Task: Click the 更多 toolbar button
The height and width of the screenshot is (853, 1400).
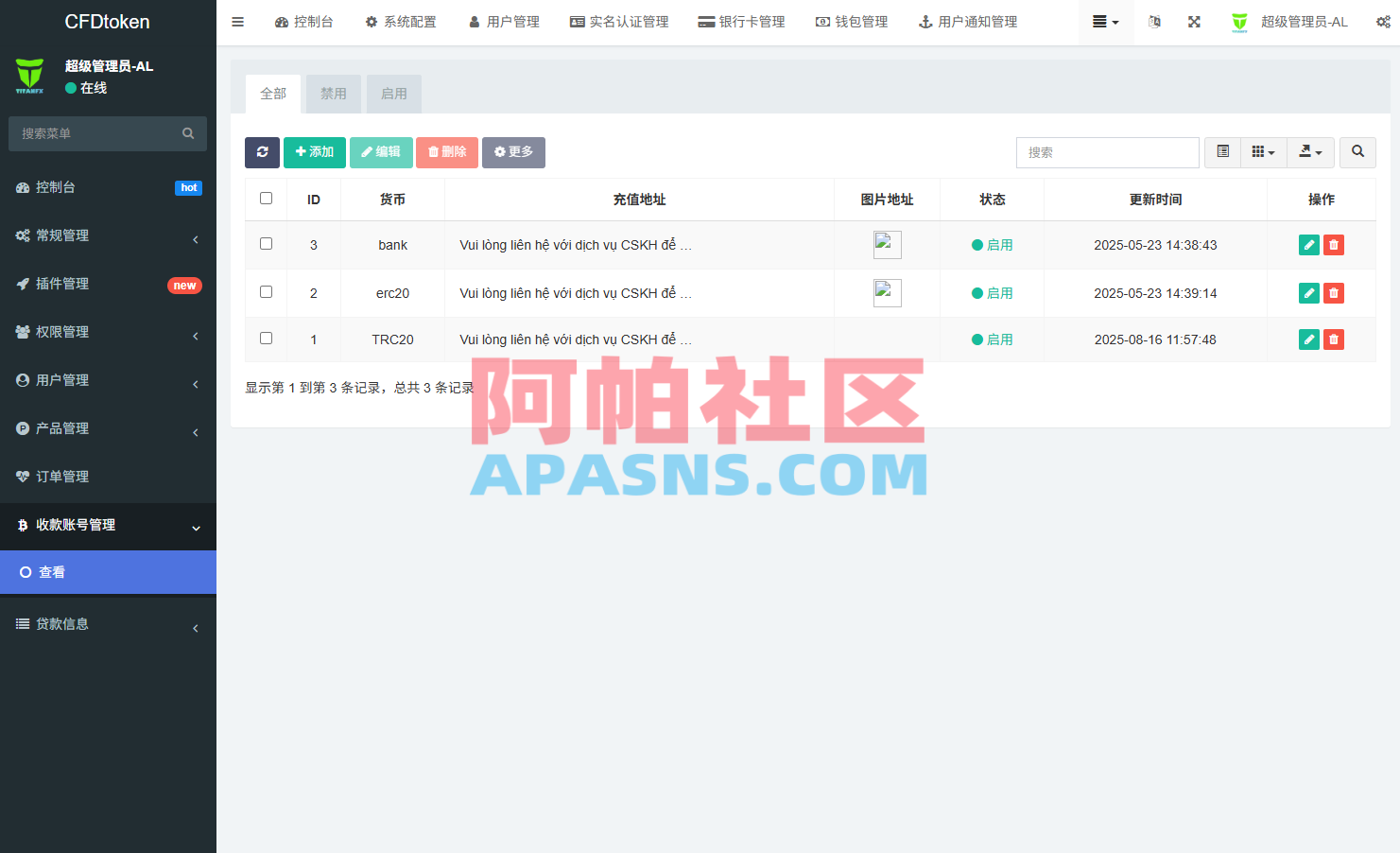Action: 513,152
